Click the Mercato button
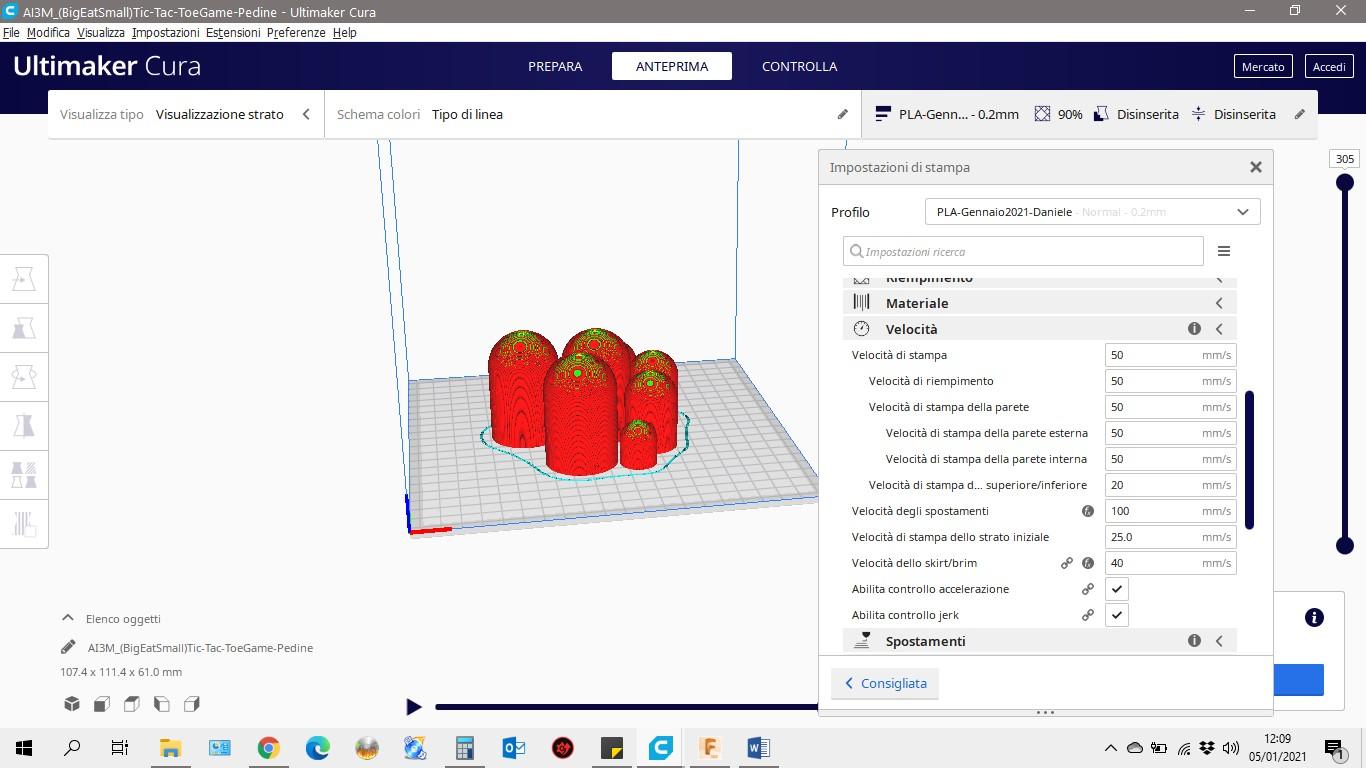The image size is (1366, 768). point(1262,66)
